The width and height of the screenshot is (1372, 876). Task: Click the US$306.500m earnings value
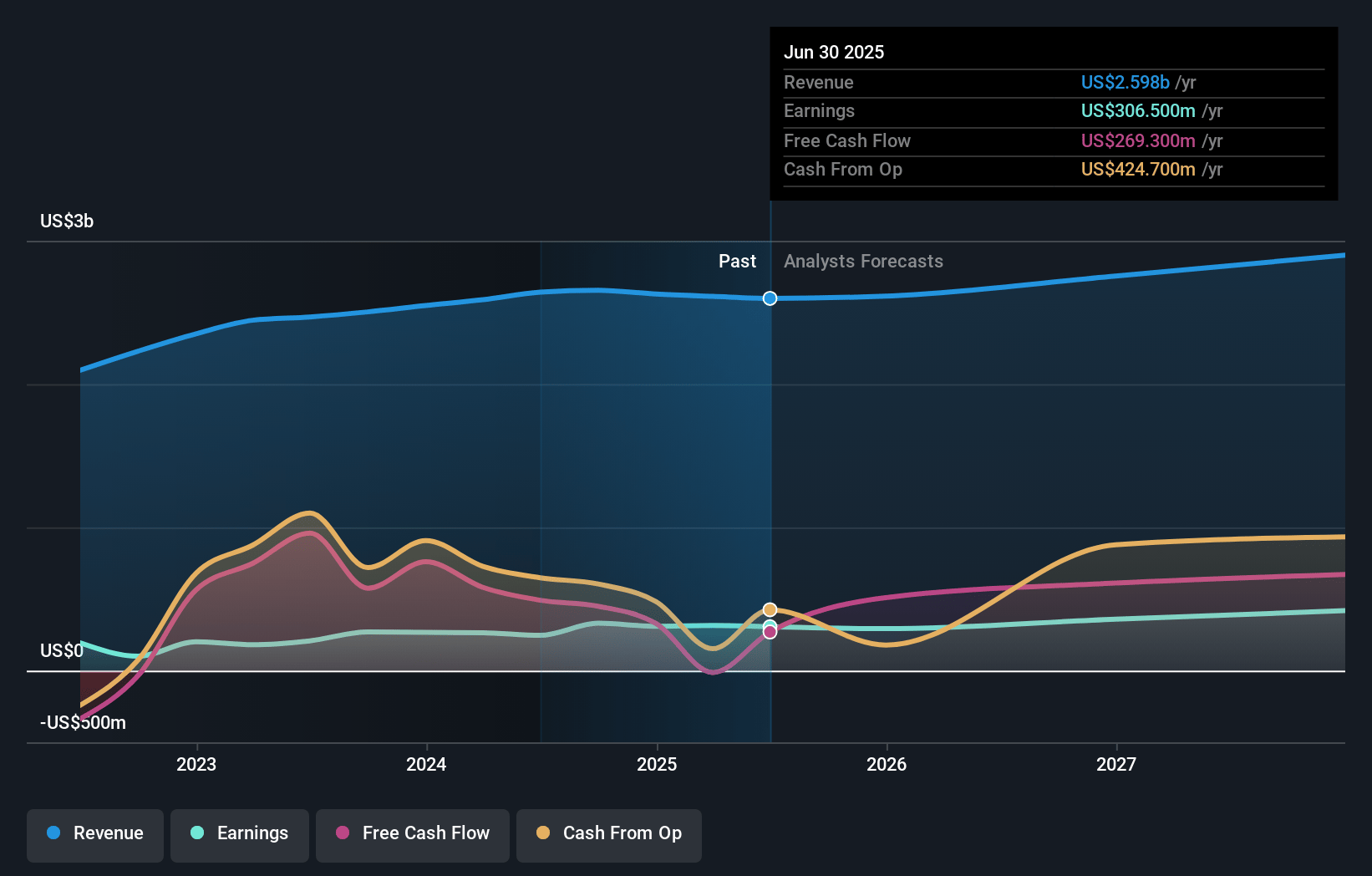[x=1138, y=110]
